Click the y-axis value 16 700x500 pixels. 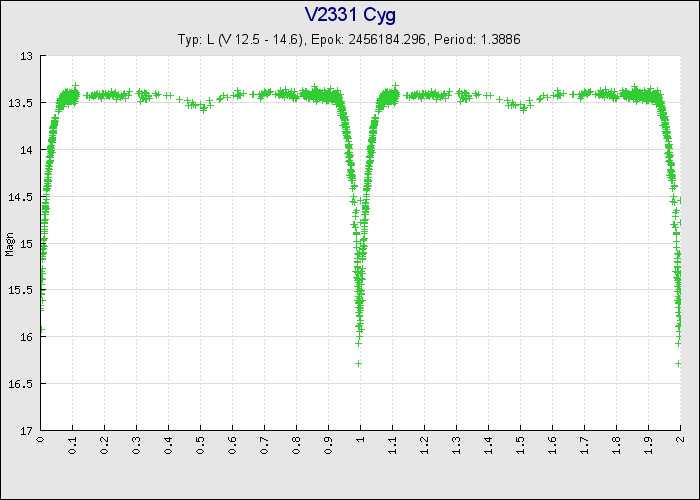point(27,337)
